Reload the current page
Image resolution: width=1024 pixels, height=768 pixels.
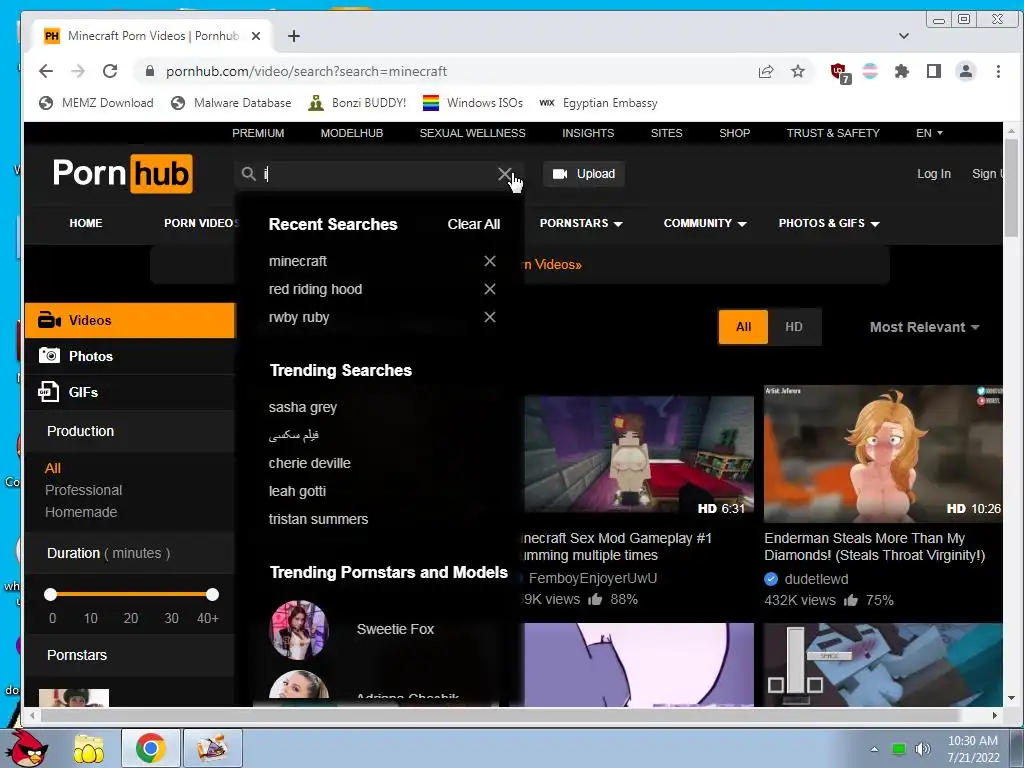click(x=110, y=71)
